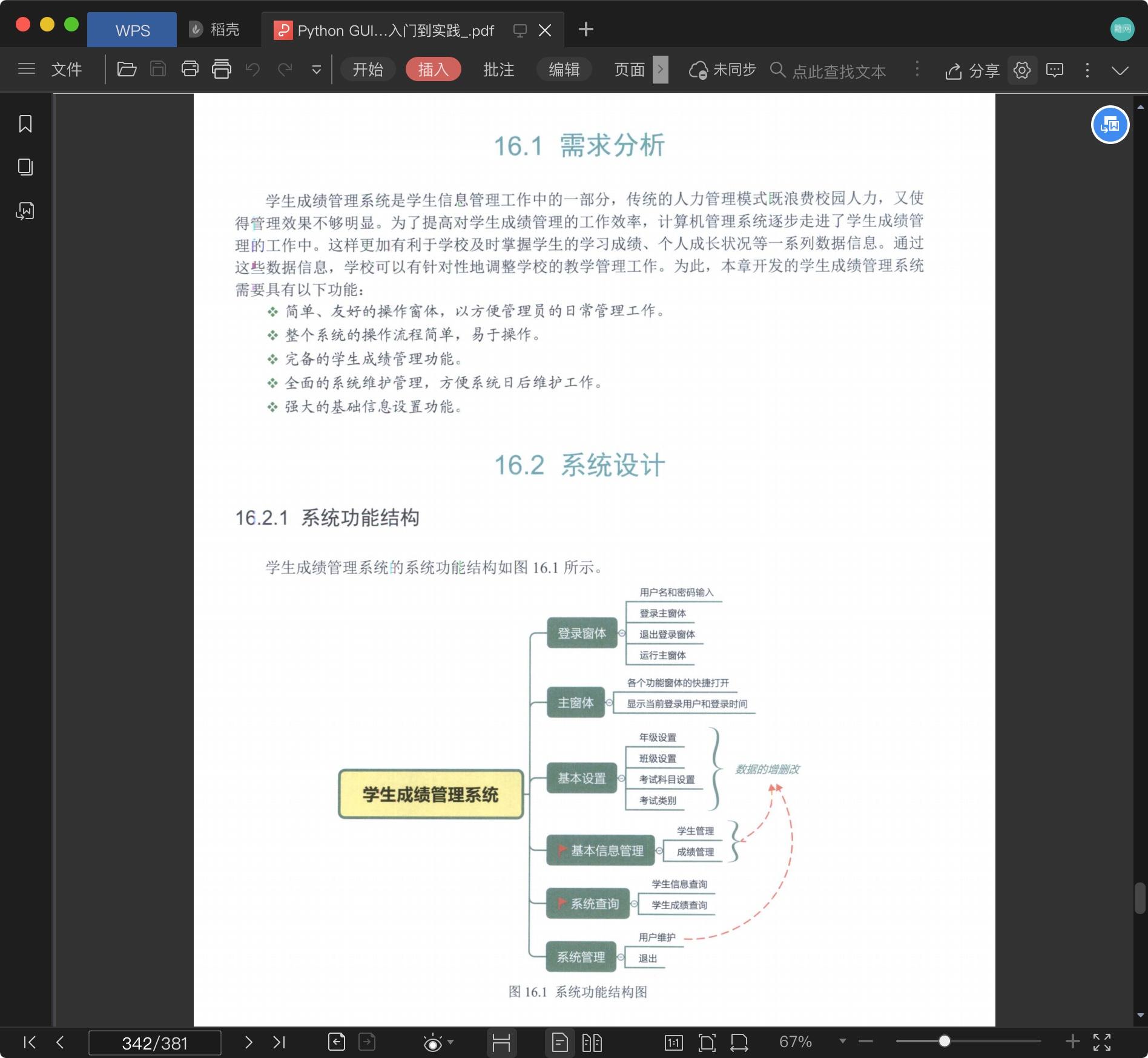The image size is (1148, 1058).
Task: Expand the eye protection dropdown arrow
Action: 450,1042
